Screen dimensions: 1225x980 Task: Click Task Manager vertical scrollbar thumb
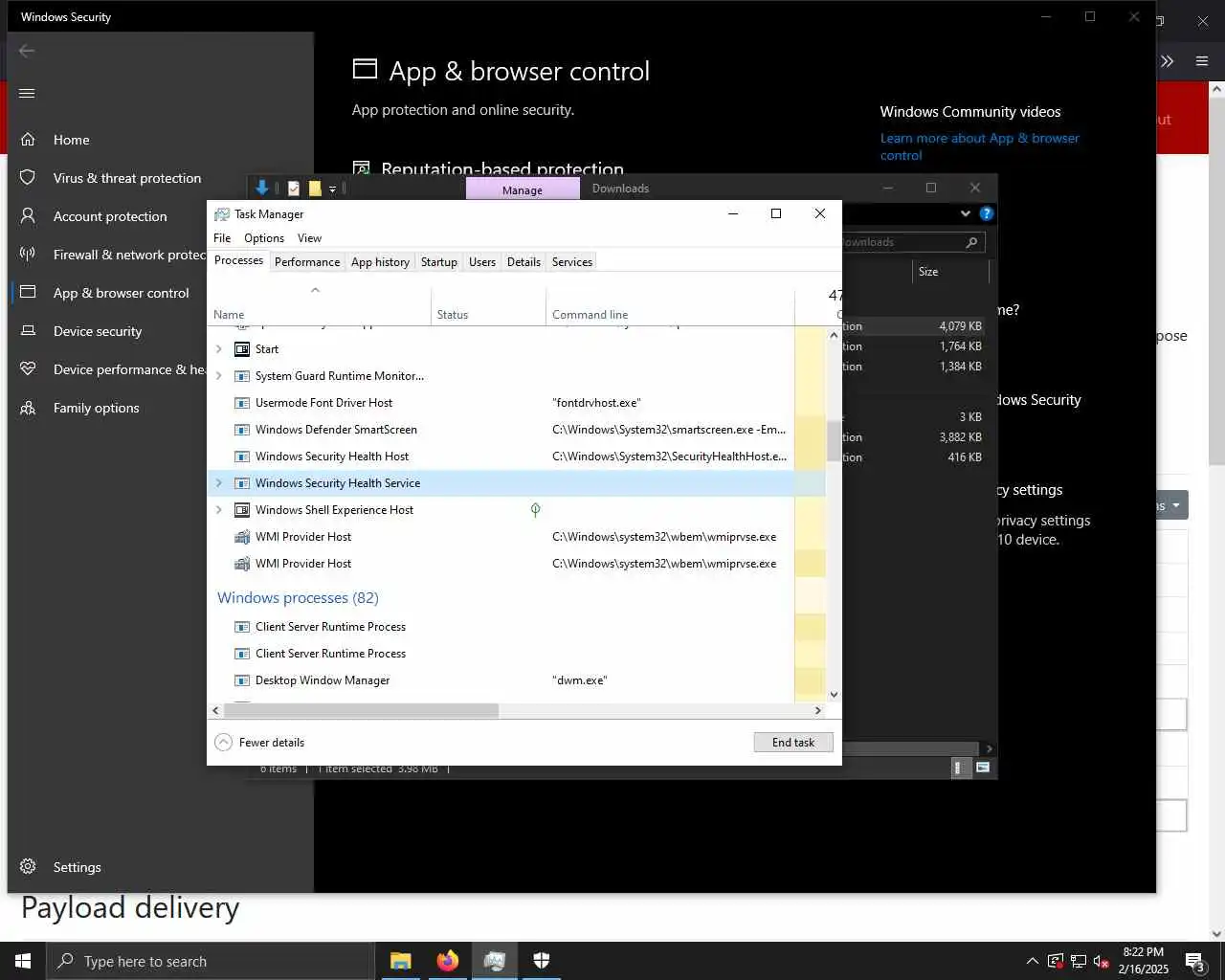click(x=834, y=441)
